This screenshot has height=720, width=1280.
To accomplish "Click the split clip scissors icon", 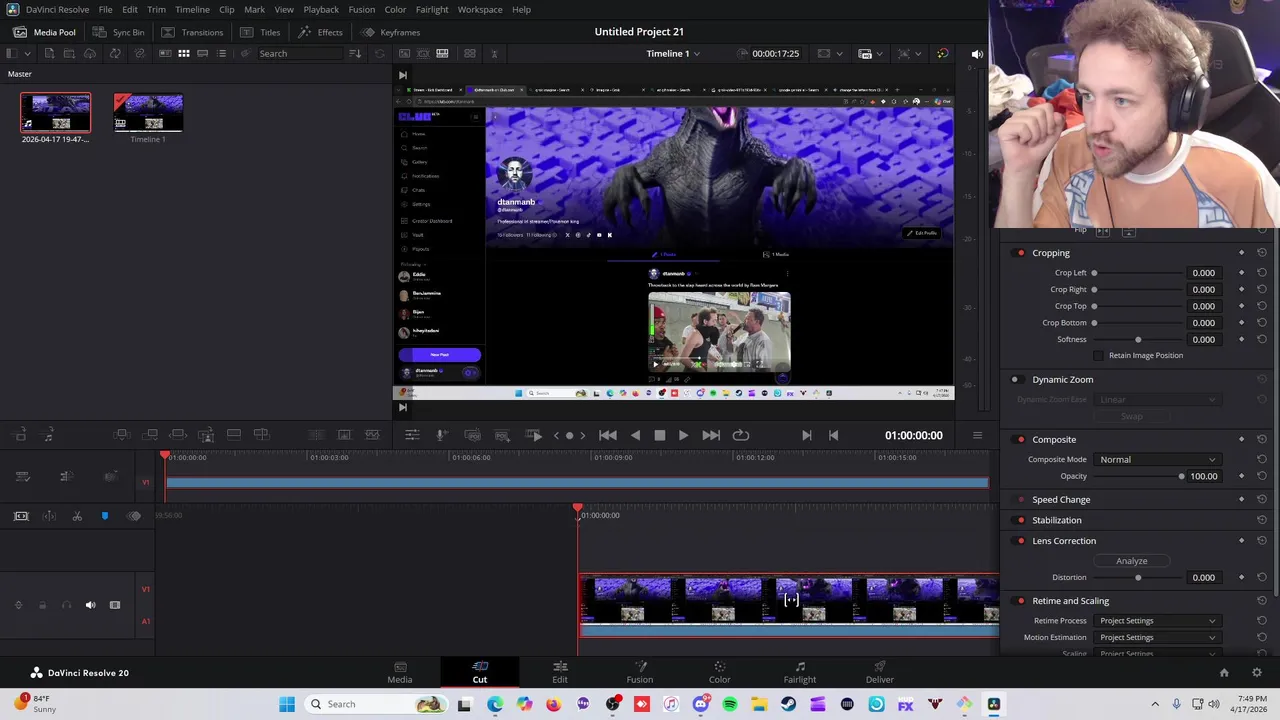I will tap(77, 516).
